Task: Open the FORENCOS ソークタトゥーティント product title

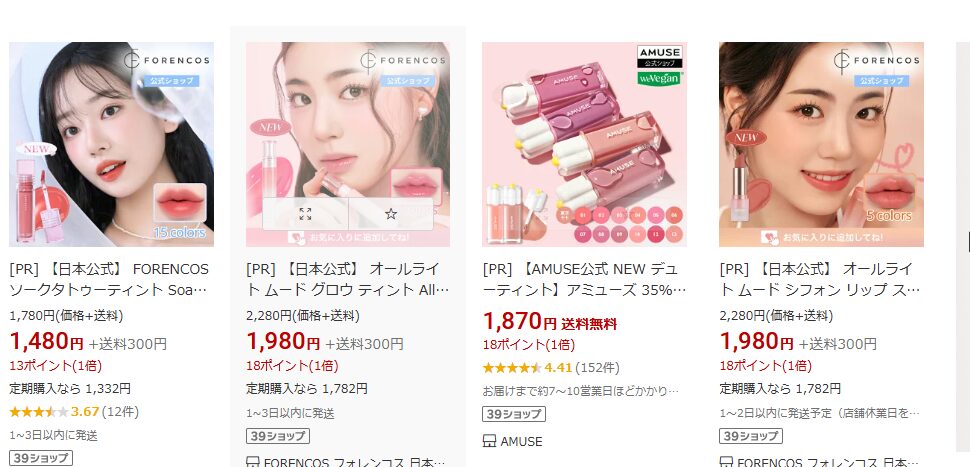Action: [x=109, y=280]
